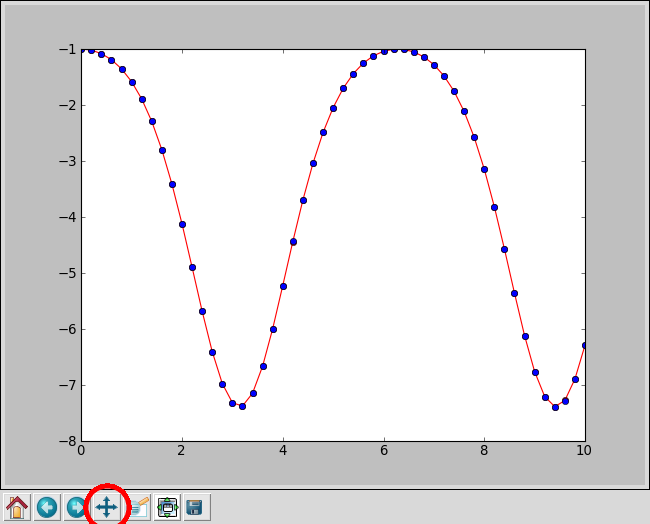The height and width of the screenshot is (524, 650).
Task: Click the y-axis tick label −5
Action: point(65,274)
